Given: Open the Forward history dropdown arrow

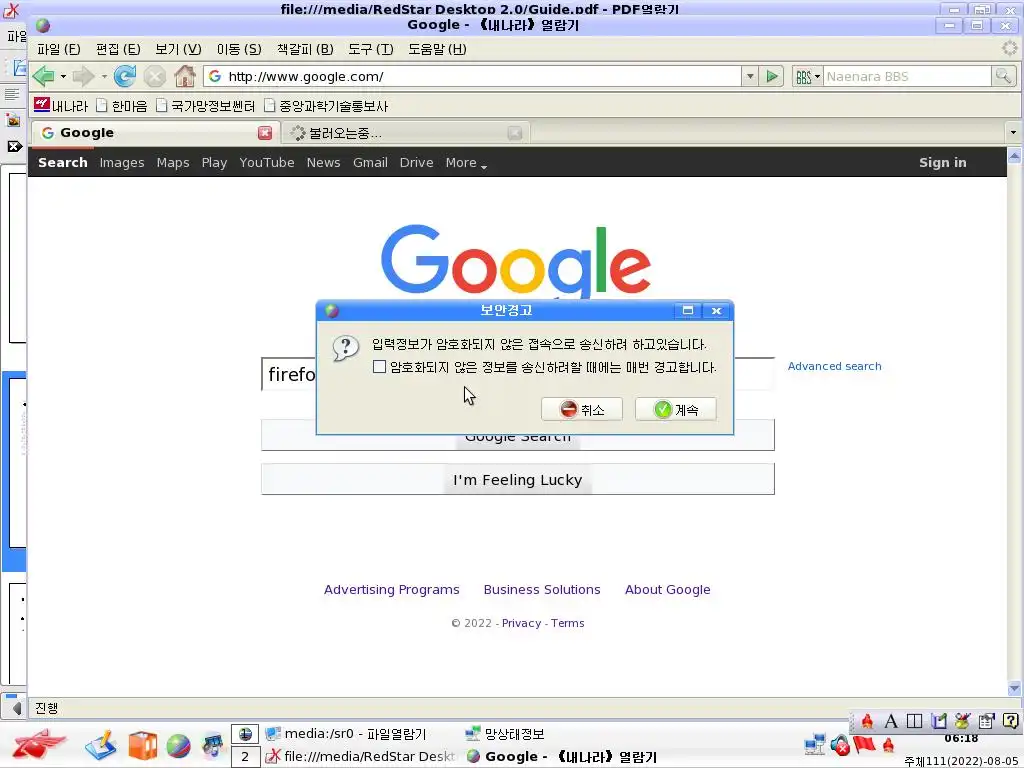Looking at the screenshot, I should pos(104,76).
